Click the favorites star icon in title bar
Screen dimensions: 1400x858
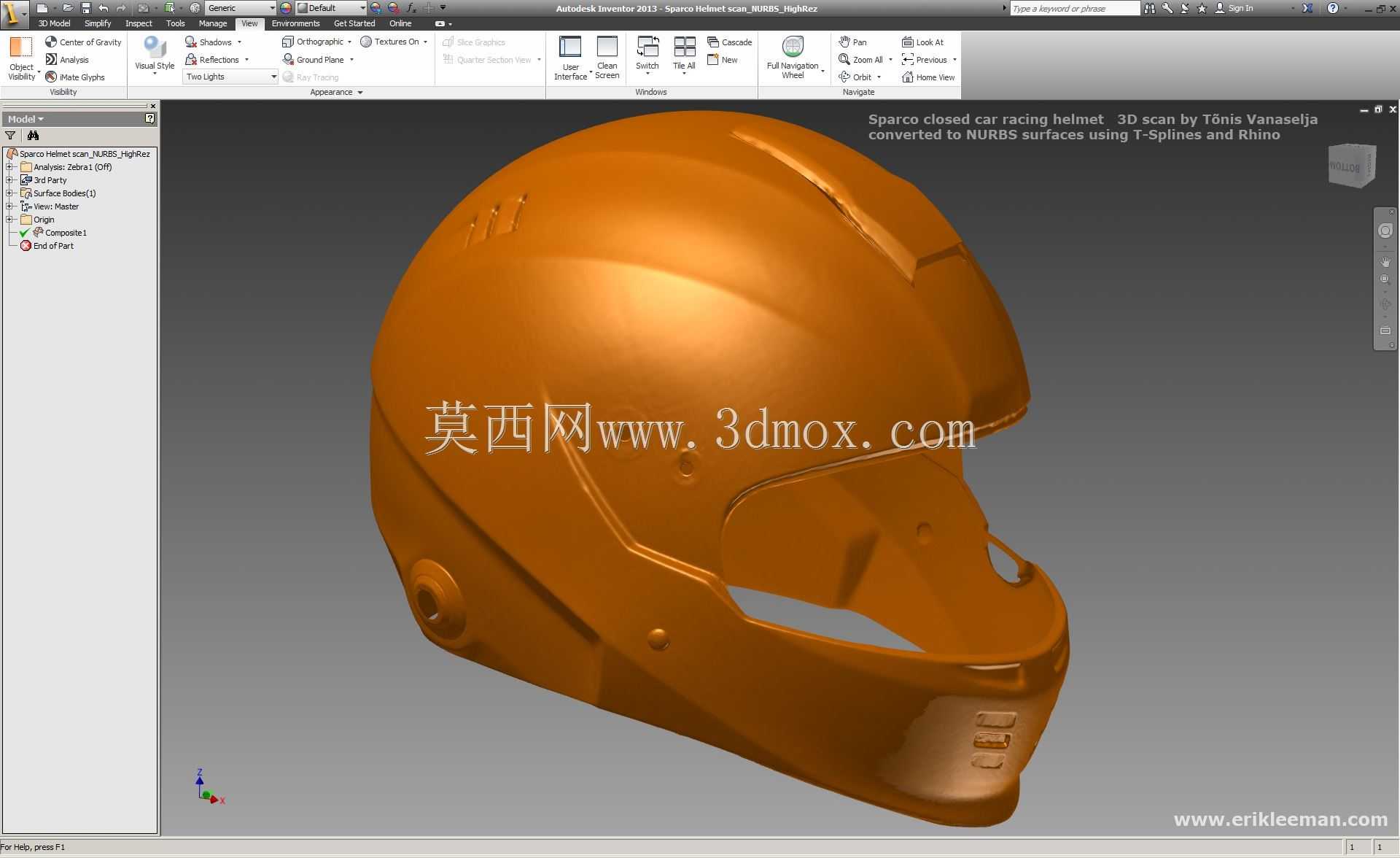coord(1202,8)
